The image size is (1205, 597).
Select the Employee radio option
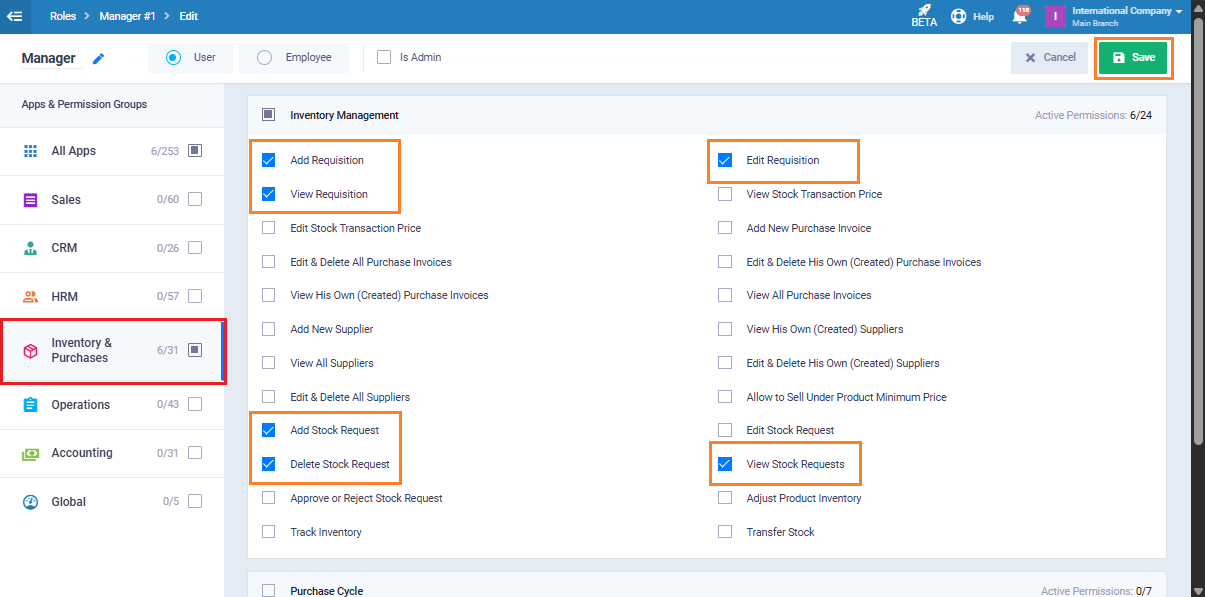coord(265,58)
